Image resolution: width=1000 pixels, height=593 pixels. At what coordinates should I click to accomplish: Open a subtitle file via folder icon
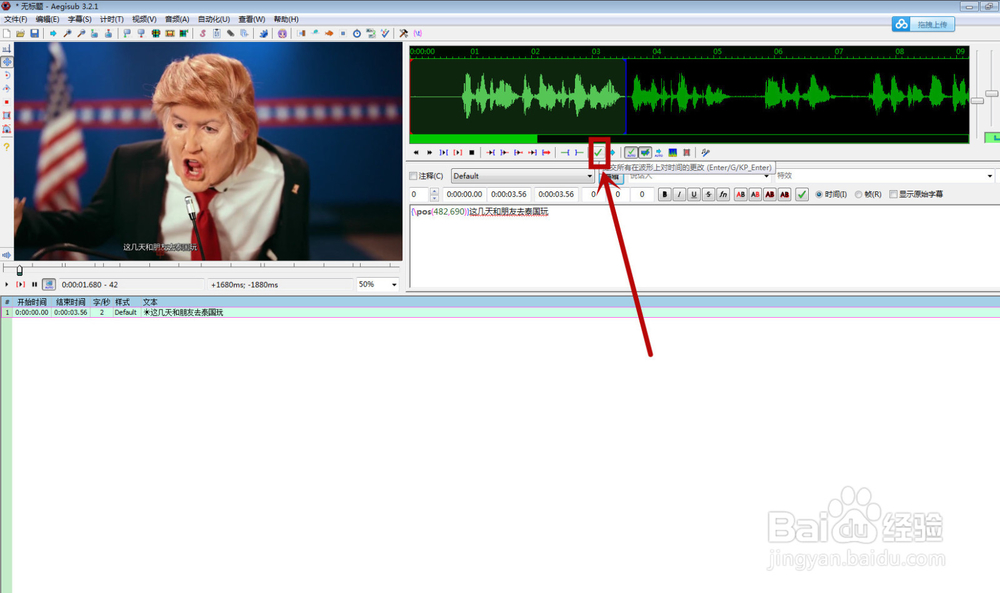(x=20, y=33)
